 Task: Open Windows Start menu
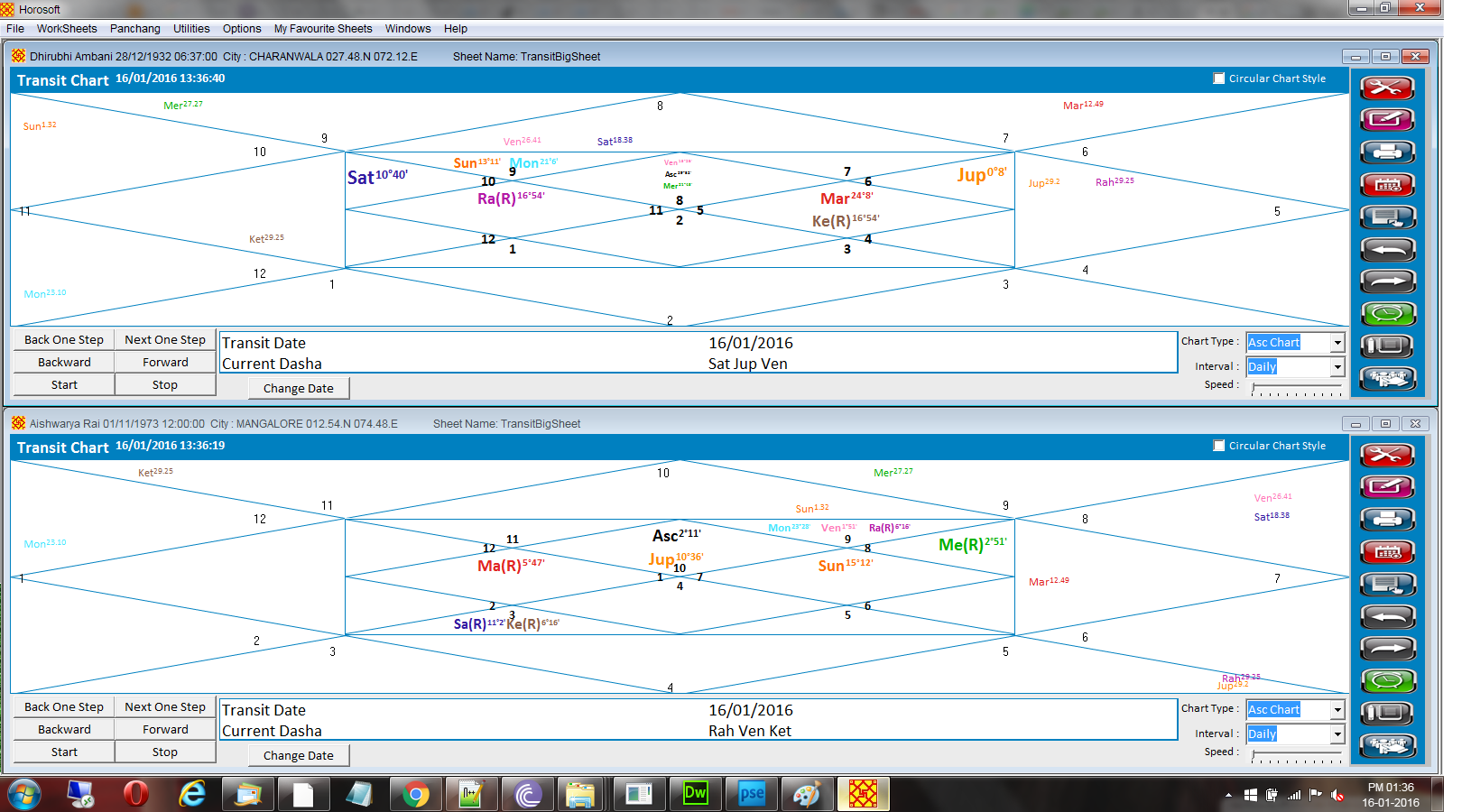tap(24, 794)
